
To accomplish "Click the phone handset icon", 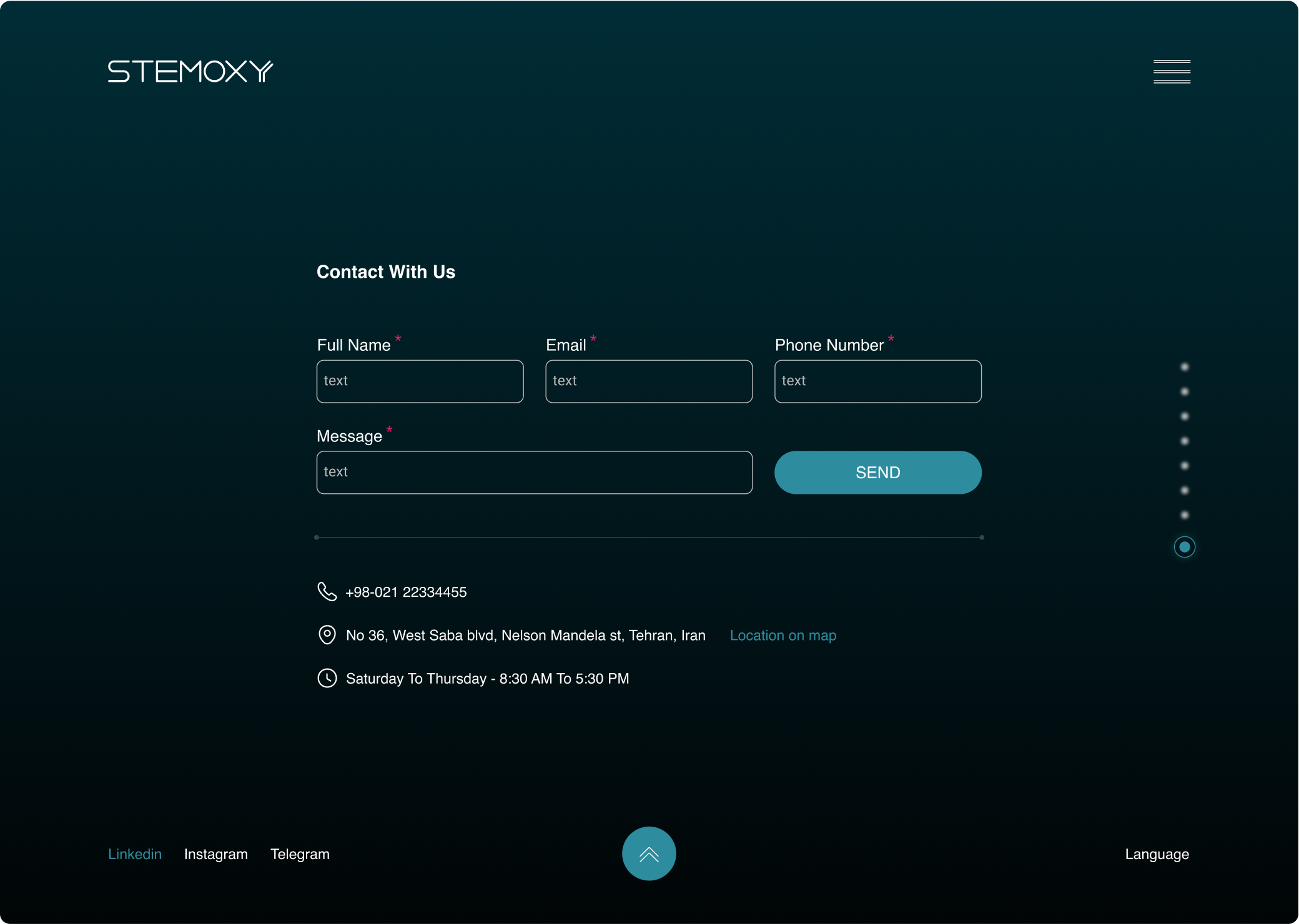I will coord(327,591).
